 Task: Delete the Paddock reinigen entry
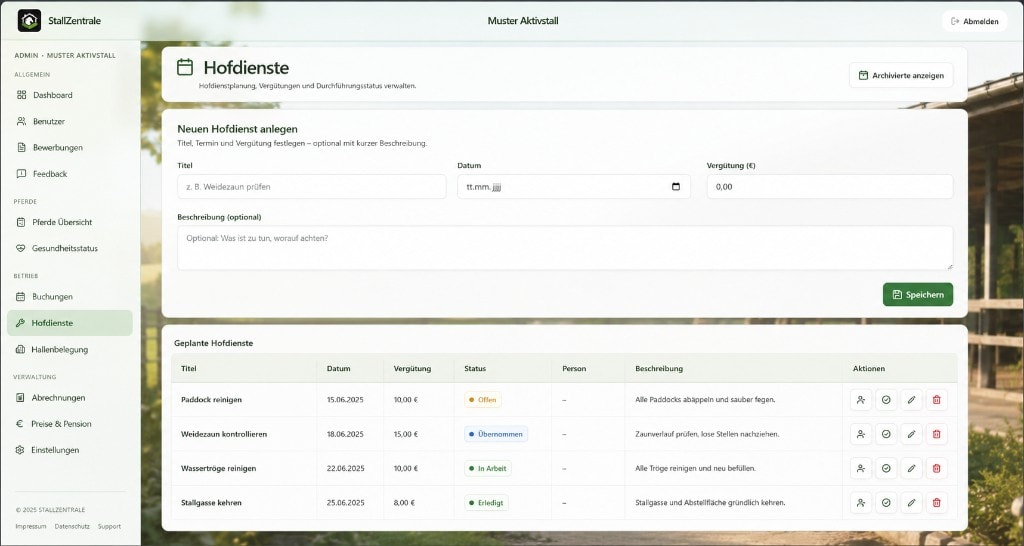click(x=936, y=400)
